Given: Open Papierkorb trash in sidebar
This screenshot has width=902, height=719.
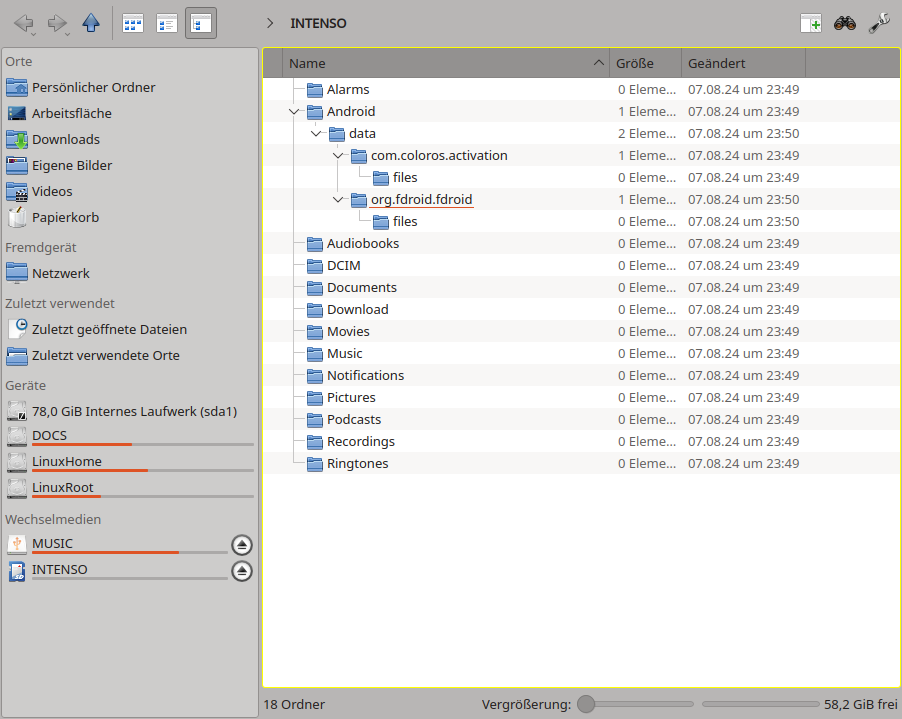Looking at the screenshot, I should pyautogui.click(x=65, y=217).
